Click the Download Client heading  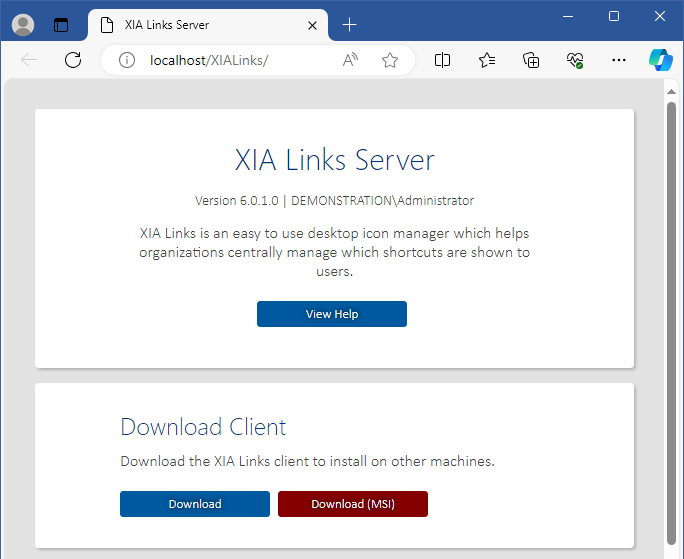click(203, 427)
